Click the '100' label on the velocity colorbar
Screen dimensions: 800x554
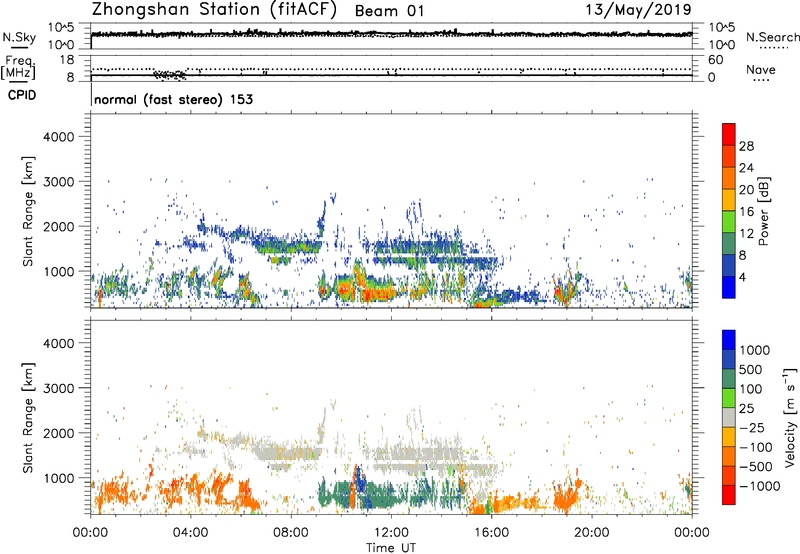coord(750,389)
